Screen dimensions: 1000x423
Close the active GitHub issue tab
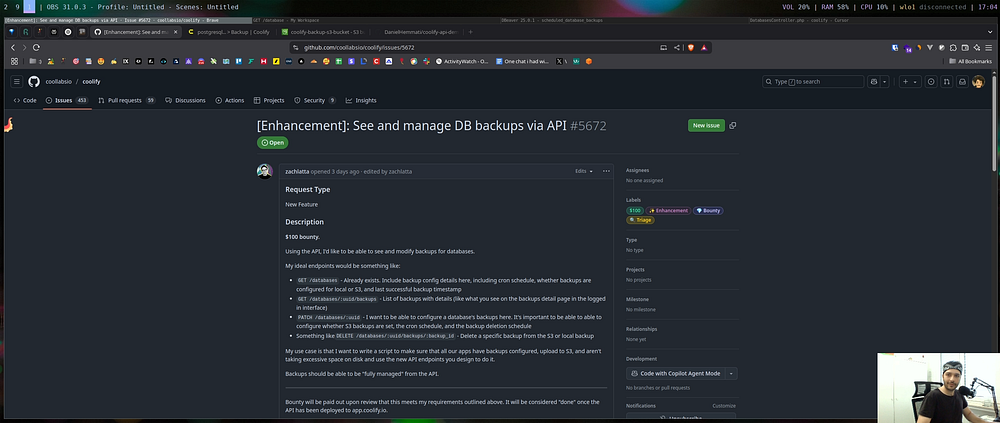(x=175, y=32)
